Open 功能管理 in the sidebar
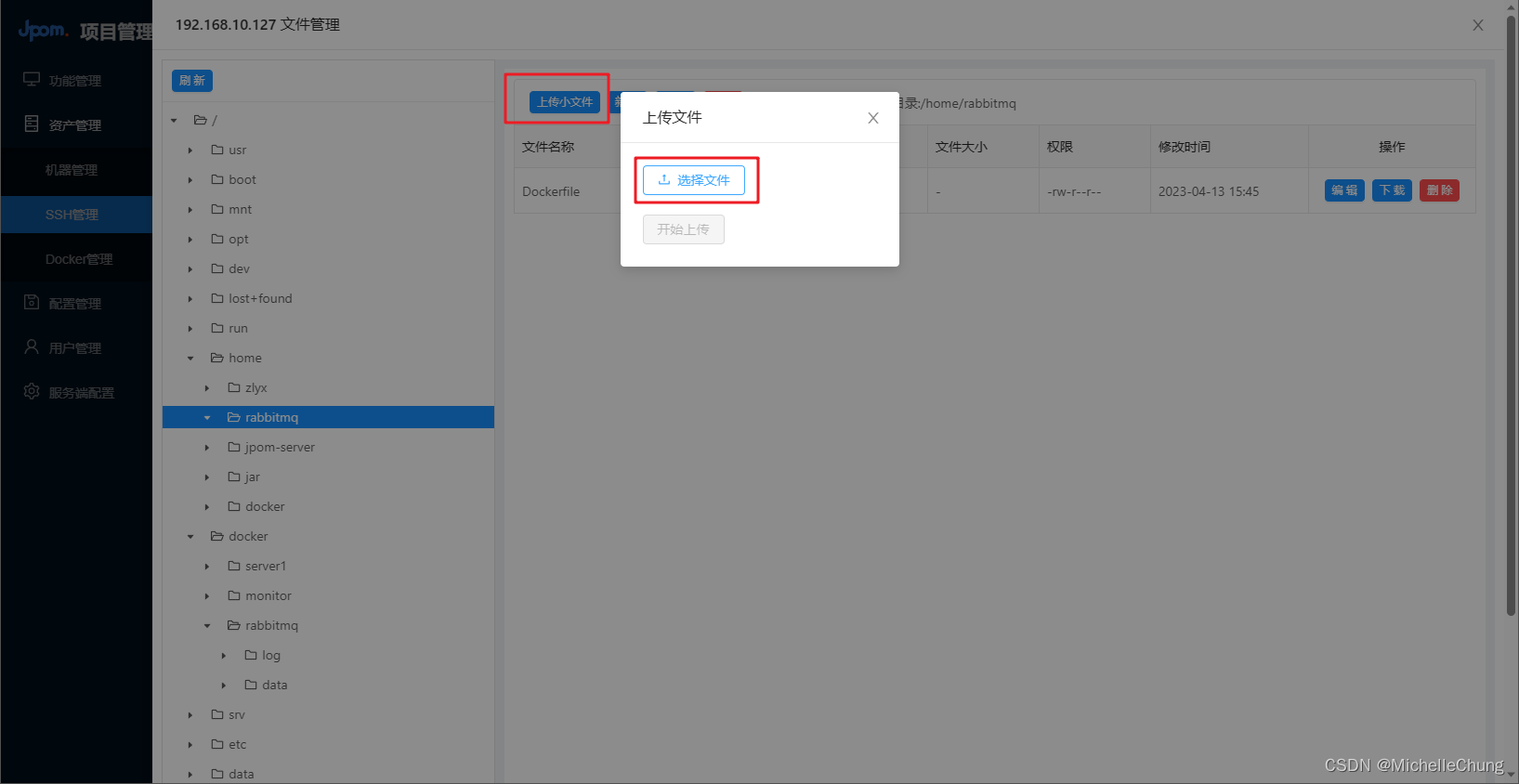Viewport: 1519px width, 784px height. point(76,81)
